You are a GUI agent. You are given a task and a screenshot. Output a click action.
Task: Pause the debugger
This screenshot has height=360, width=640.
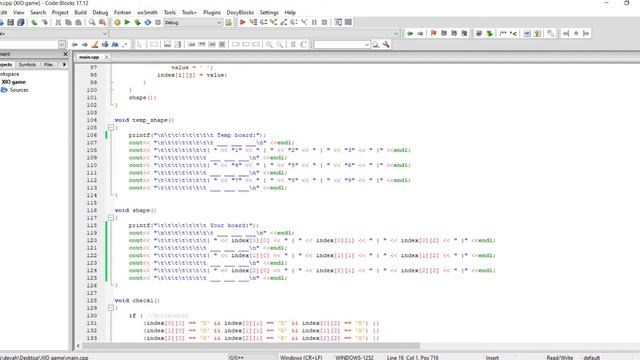[314, 22]
